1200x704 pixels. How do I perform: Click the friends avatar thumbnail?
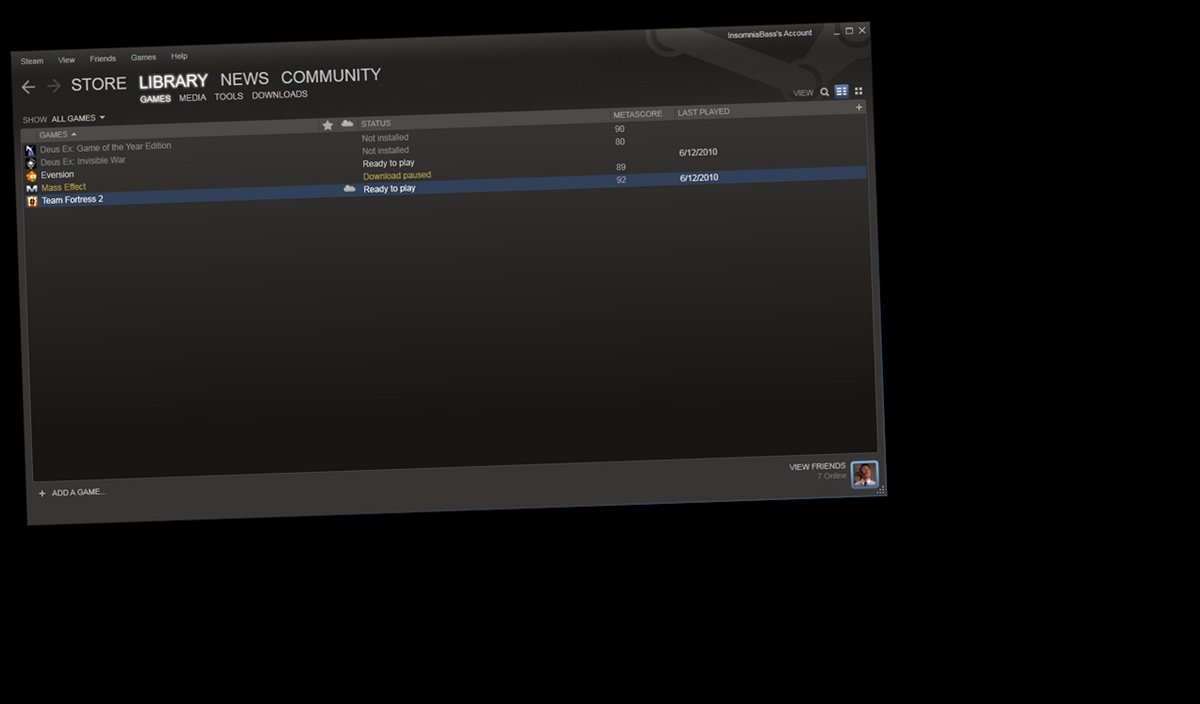tap(864, 474)
